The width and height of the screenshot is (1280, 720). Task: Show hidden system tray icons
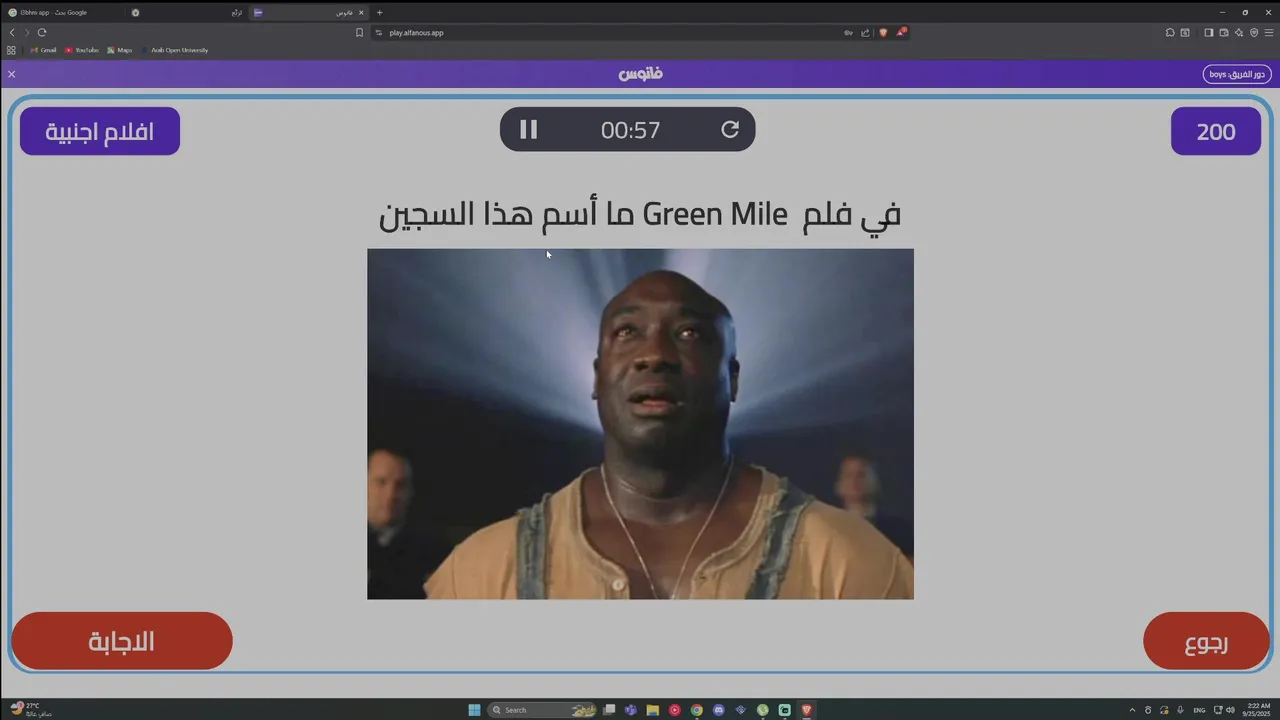1132,710
